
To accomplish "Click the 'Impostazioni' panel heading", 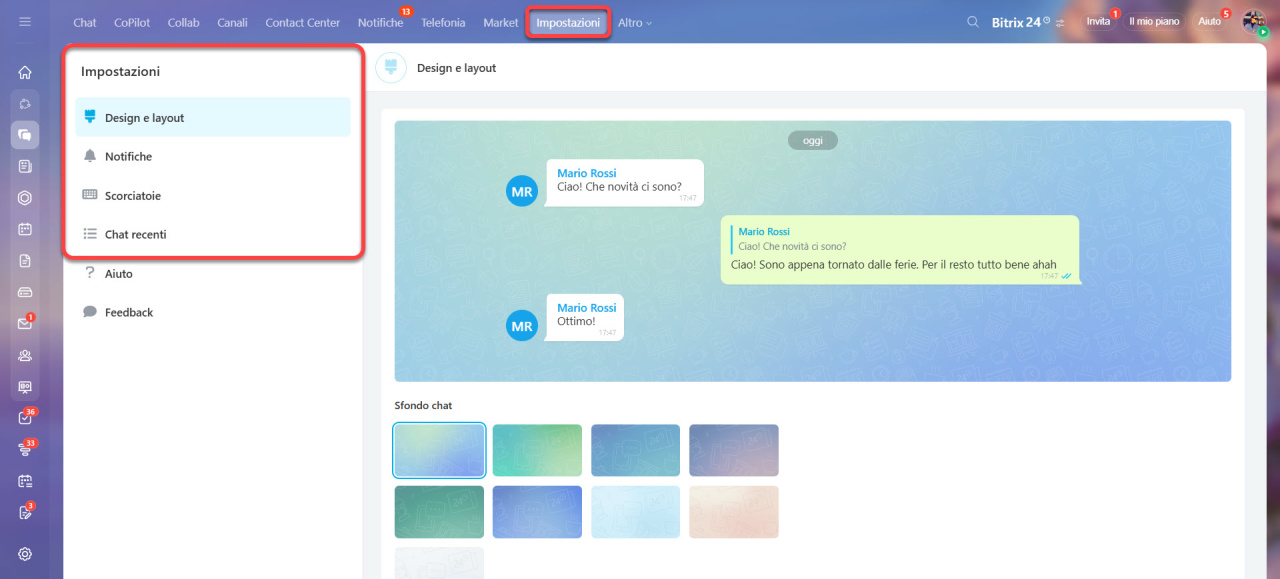I will pyautogui.click(x=120, y=72).
